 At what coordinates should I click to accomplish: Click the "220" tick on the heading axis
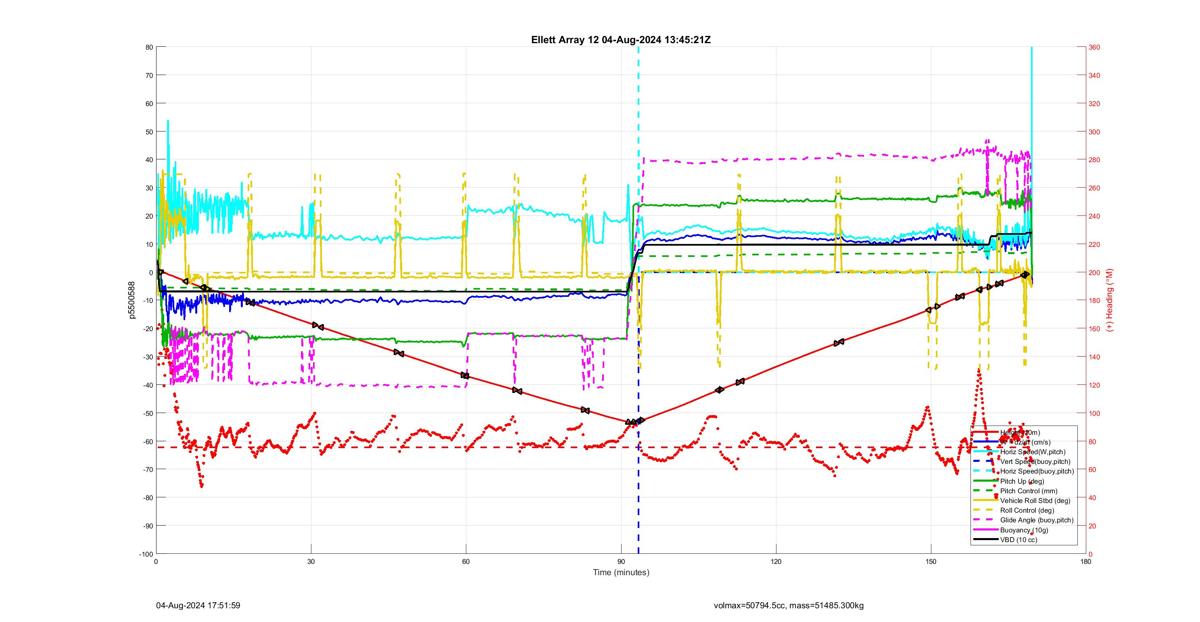(1095, 244)
